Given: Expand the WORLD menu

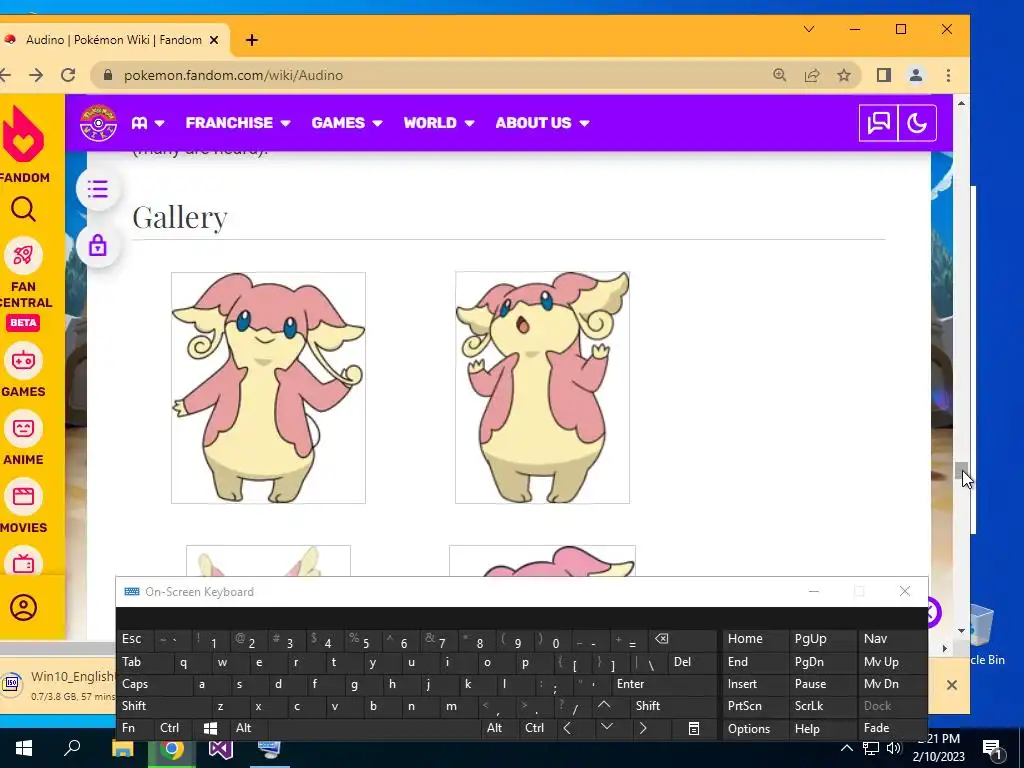Looking at the screenshot, I should click(x=439, y=123).
